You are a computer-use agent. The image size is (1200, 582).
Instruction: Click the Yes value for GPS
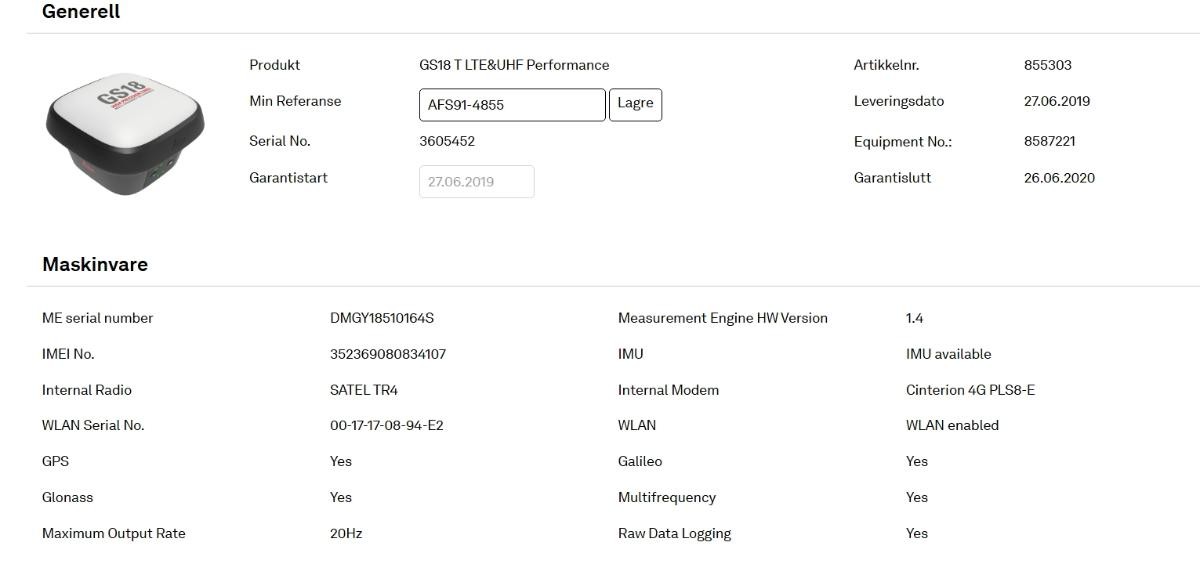click(341, 461)
